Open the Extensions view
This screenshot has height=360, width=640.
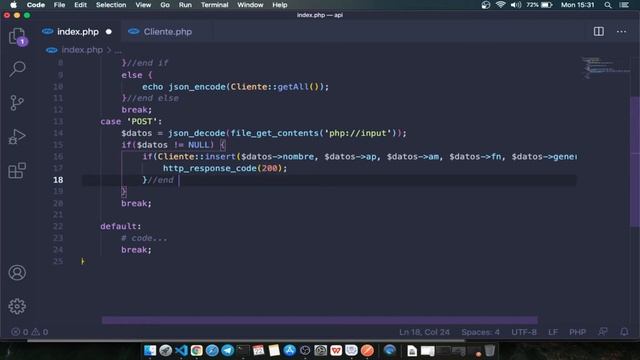[x=17, y=170]
